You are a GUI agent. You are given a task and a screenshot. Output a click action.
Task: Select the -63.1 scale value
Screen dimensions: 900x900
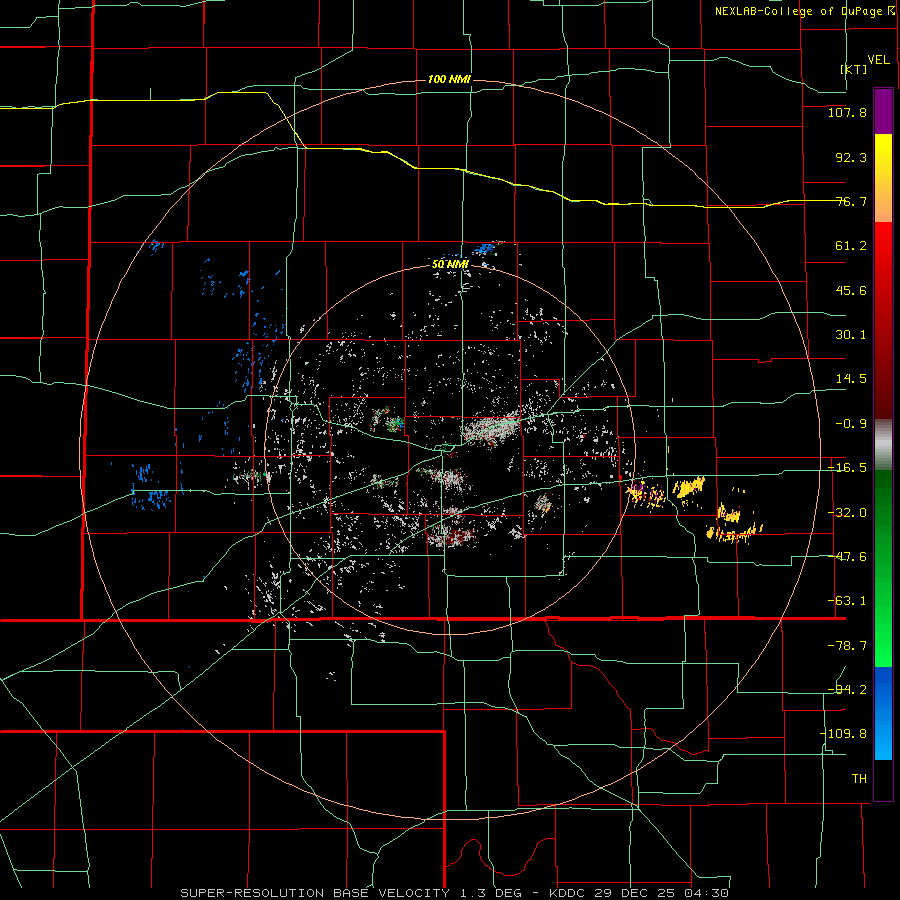(x=847, y=601)
